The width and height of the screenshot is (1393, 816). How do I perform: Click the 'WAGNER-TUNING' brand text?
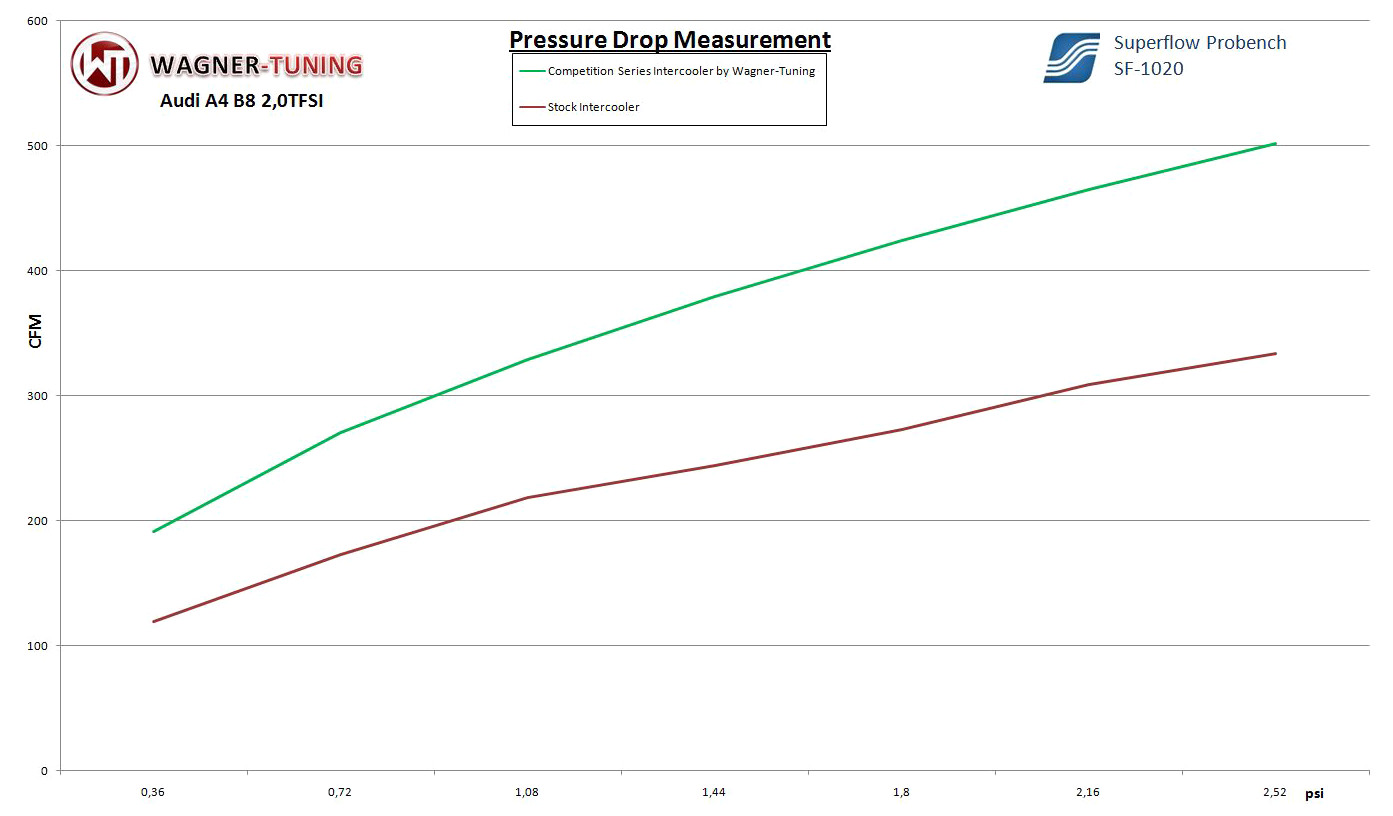click(x=256, y=66)
